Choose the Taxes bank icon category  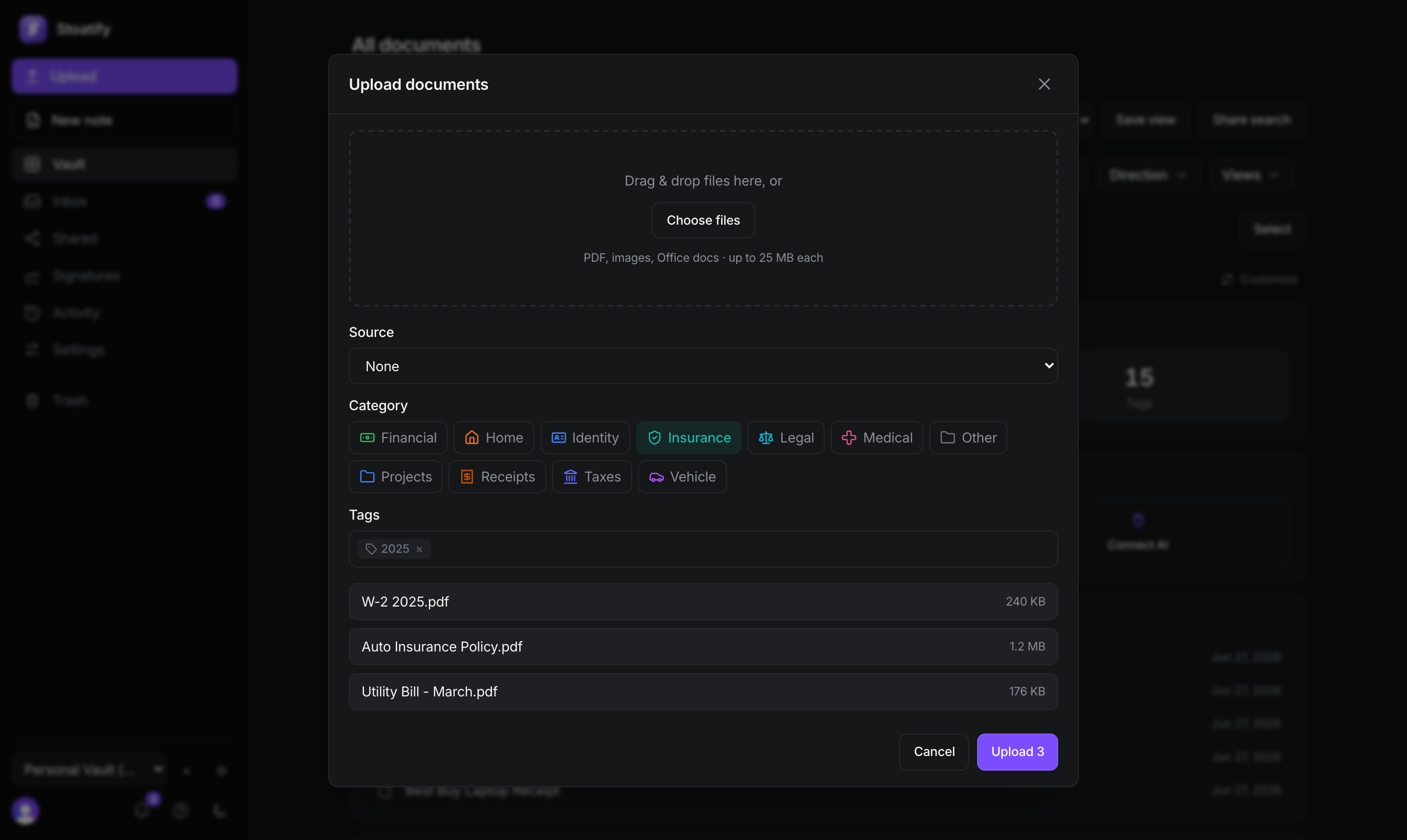[592, 477]
